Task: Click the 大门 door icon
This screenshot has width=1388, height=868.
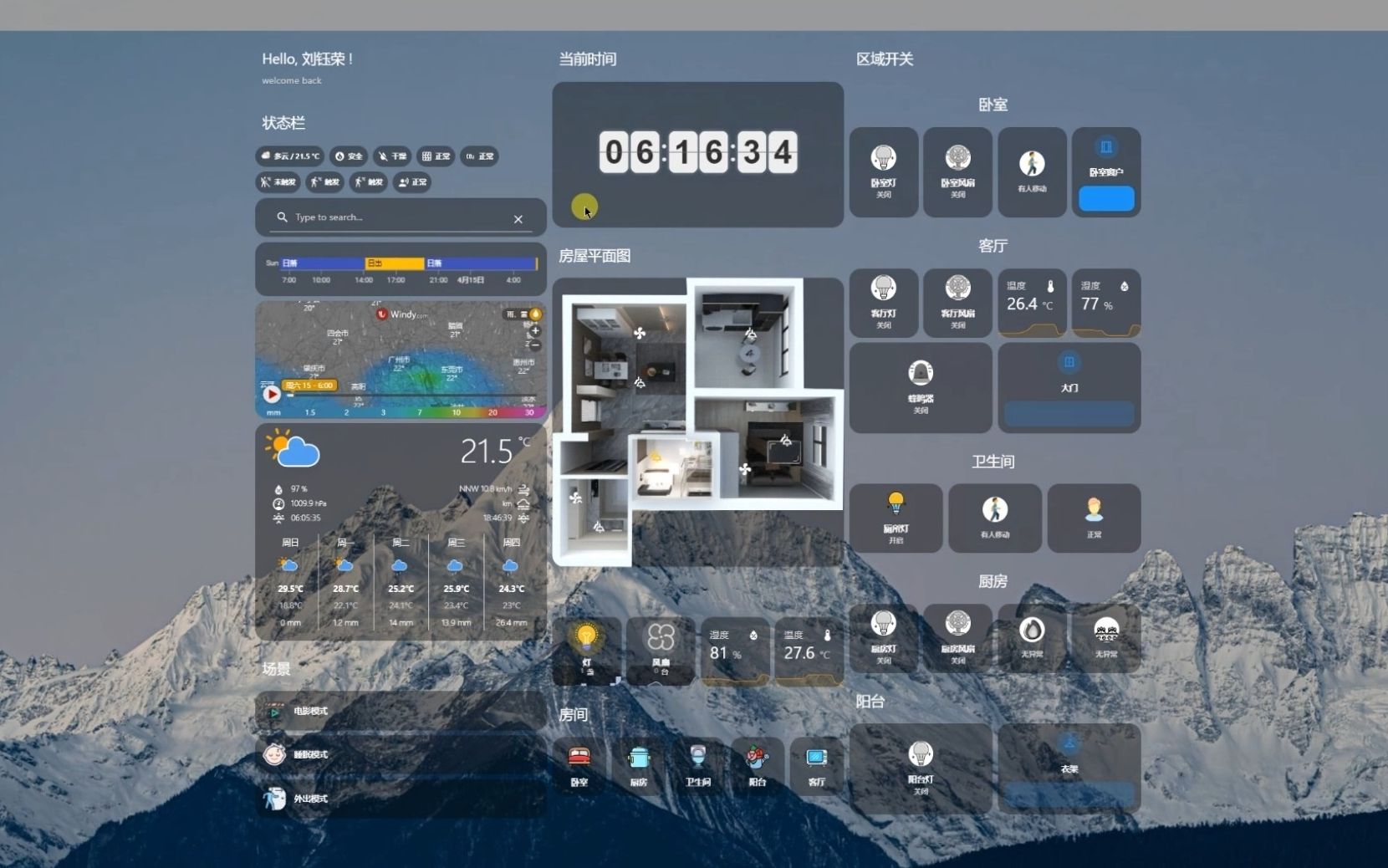Action: click(1069, 362)
